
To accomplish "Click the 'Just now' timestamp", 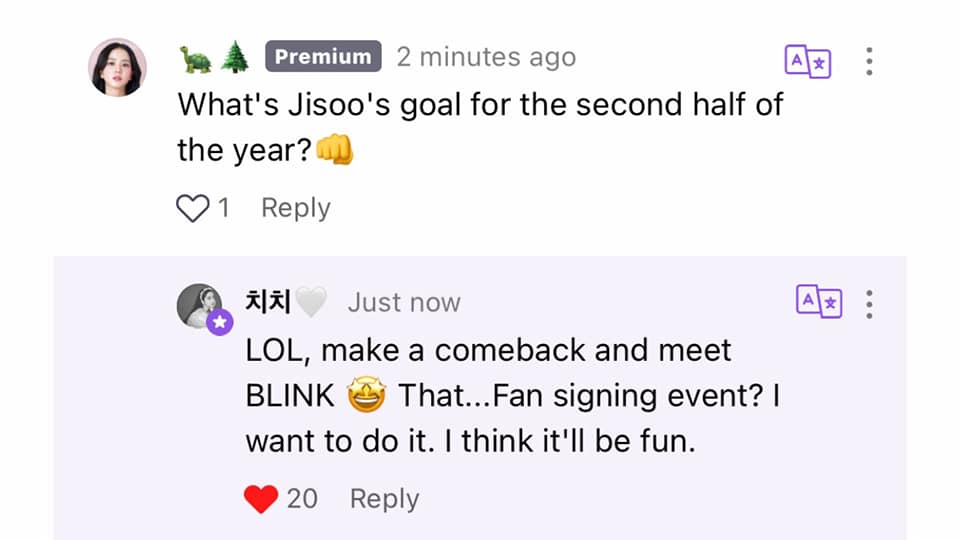I will (x=404, y=302).
